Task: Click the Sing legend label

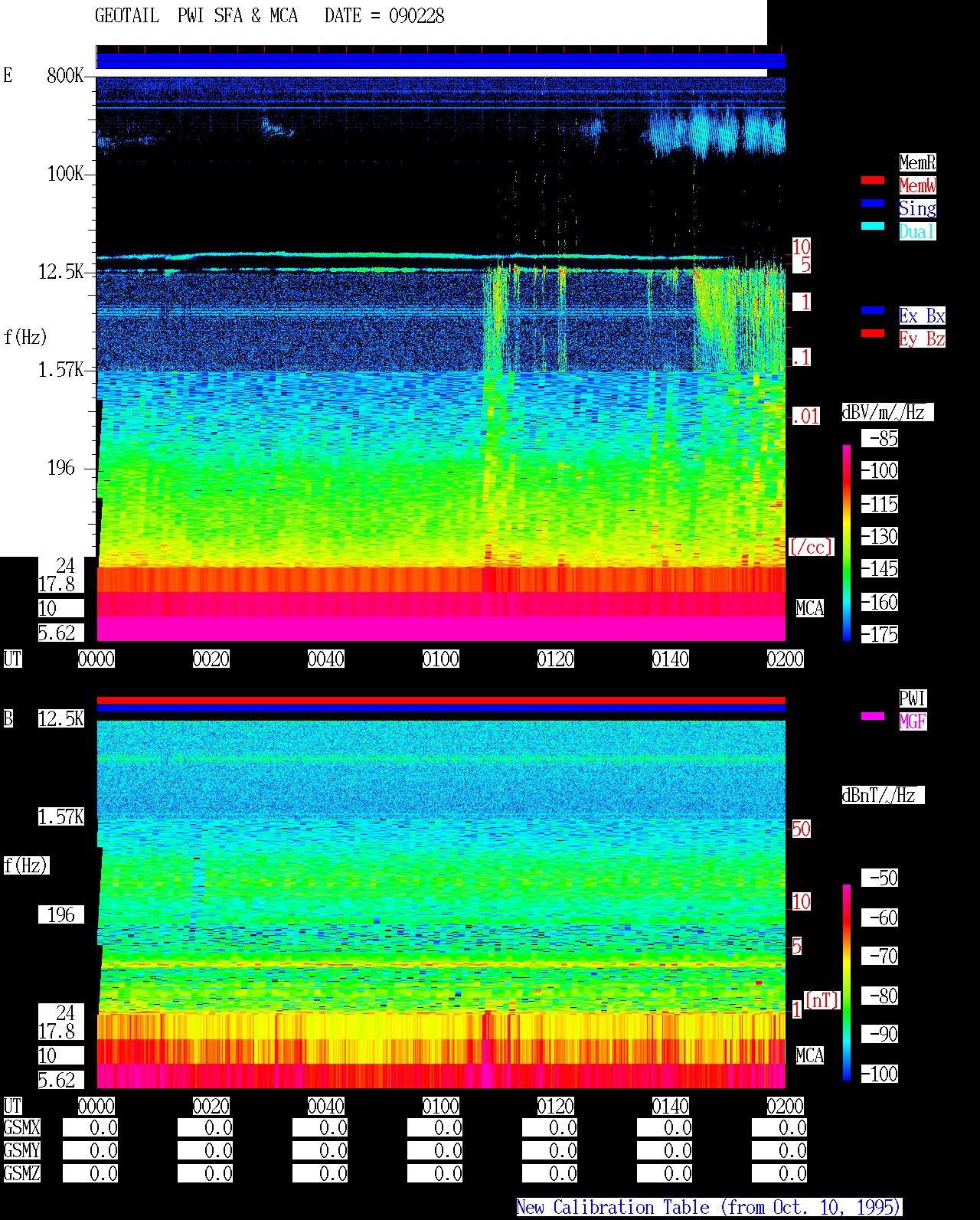Action: [x=917, y=208]
